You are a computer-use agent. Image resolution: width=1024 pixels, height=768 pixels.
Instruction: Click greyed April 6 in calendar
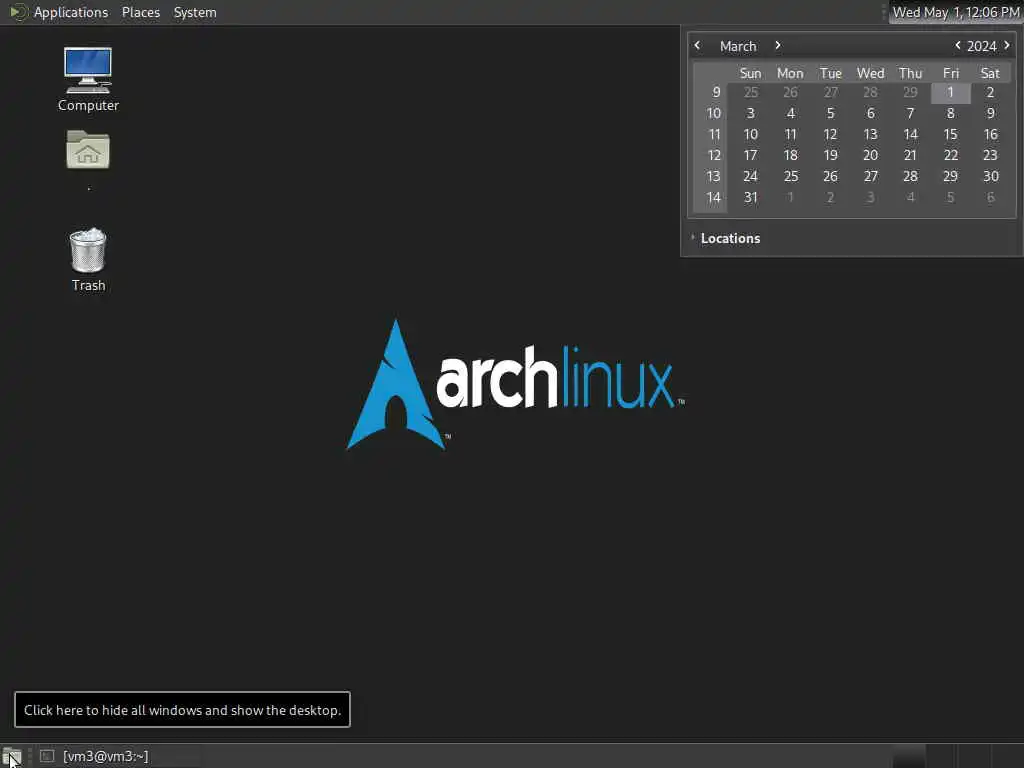click(990, 197)
